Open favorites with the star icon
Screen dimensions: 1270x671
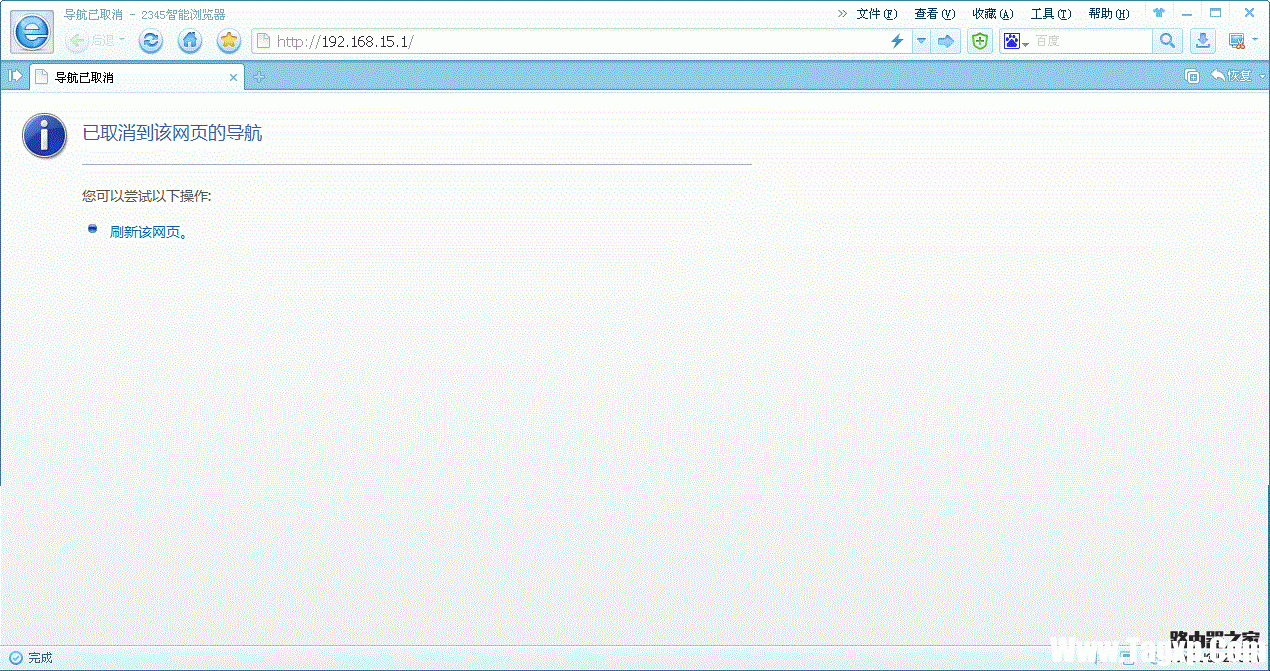pyautogui.click(x=229, y=41)
